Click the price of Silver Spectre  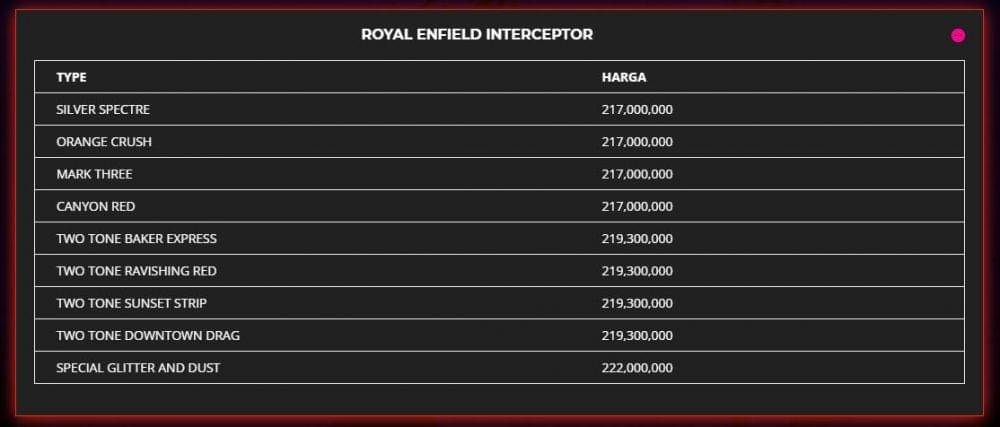pyautogui.click(x=637, y=109)
